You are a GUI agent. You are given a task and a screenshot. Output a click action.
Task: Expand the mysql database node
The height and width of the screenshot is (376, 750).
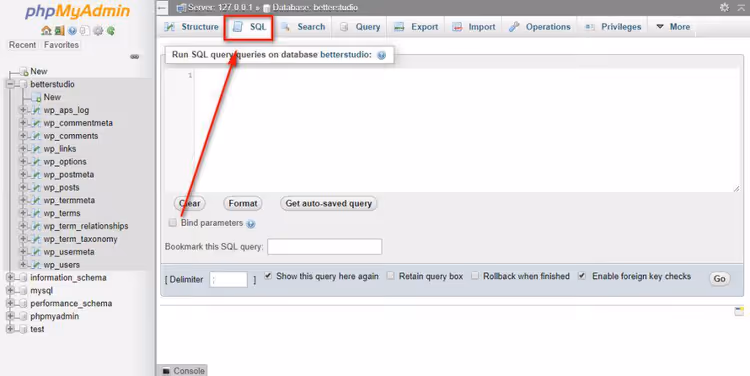point(10,290)
